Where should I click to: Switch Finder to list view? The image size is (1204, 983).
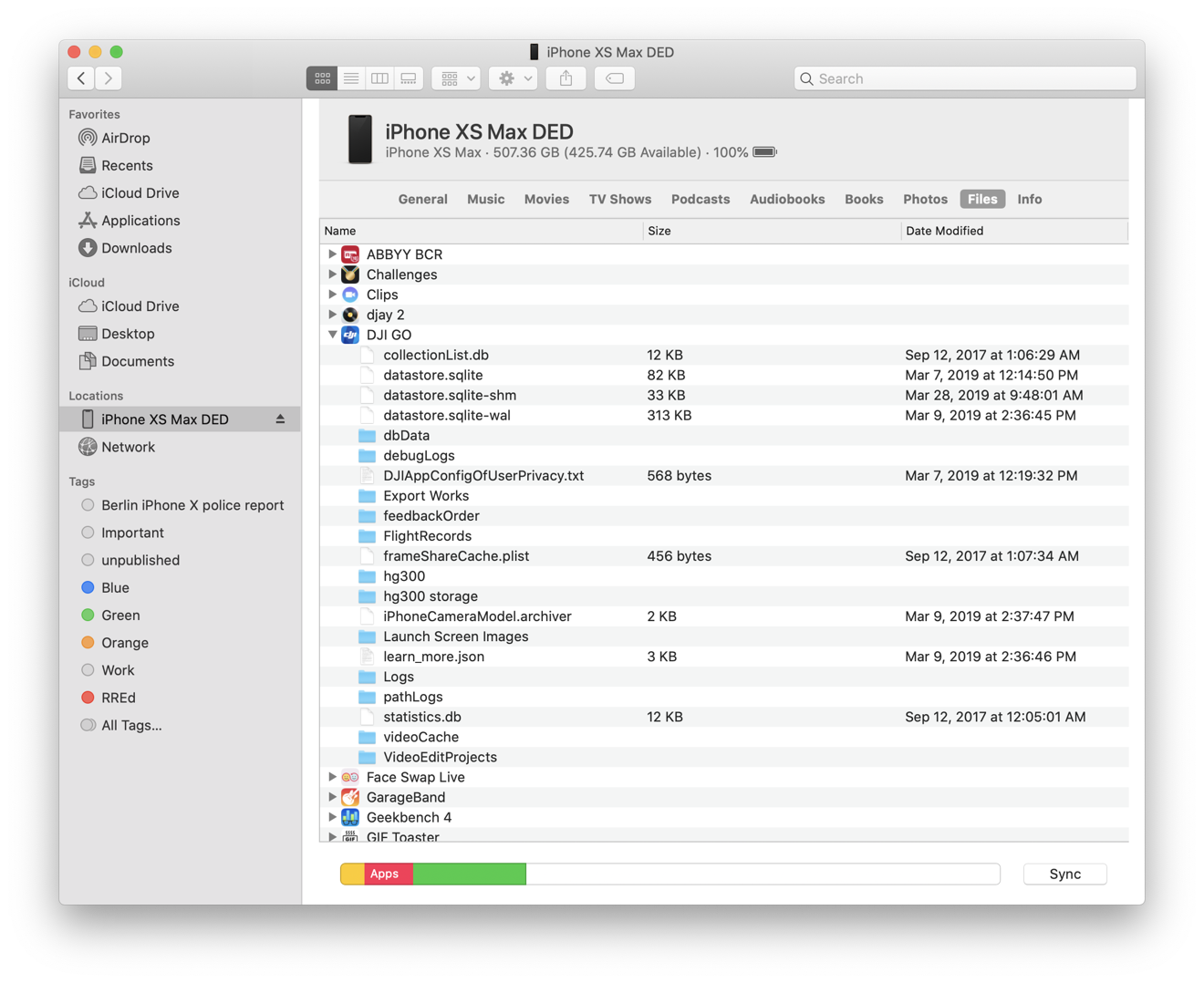coord(351,78)
